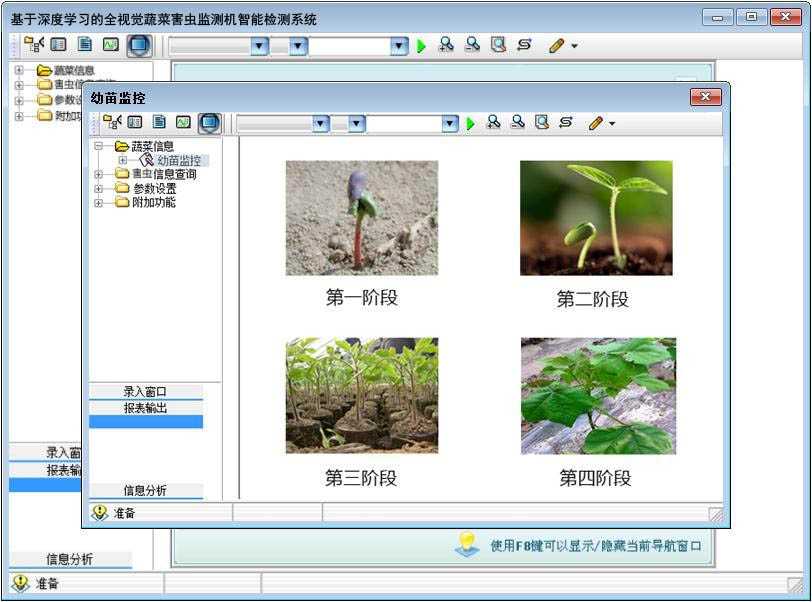Open the 第三阶段 seedling thumbnail
Viewport: 812px width, 602px height.
[361, 395]
